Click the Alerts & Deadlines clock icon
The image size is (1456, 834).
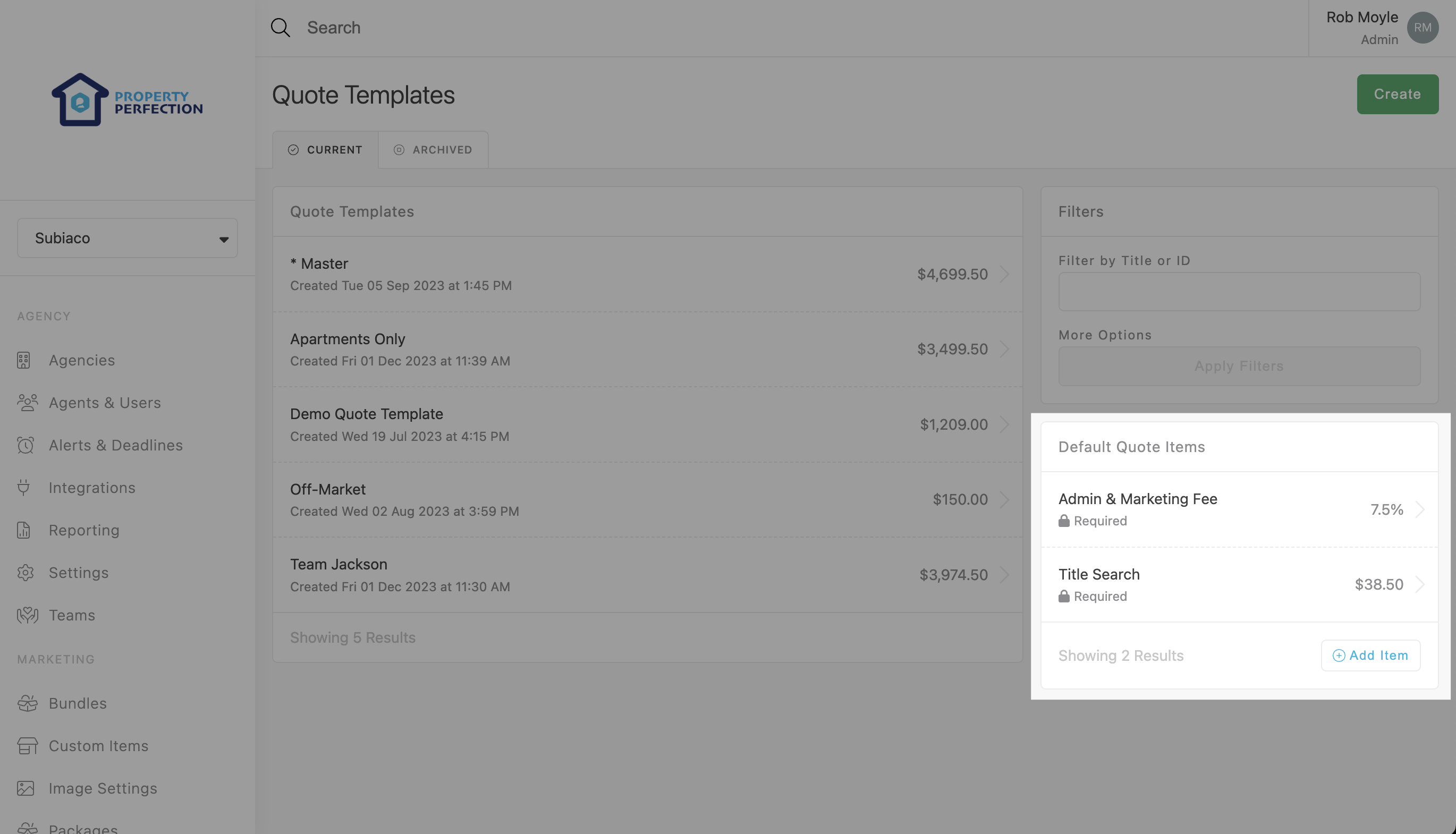(x=25, y=445)
